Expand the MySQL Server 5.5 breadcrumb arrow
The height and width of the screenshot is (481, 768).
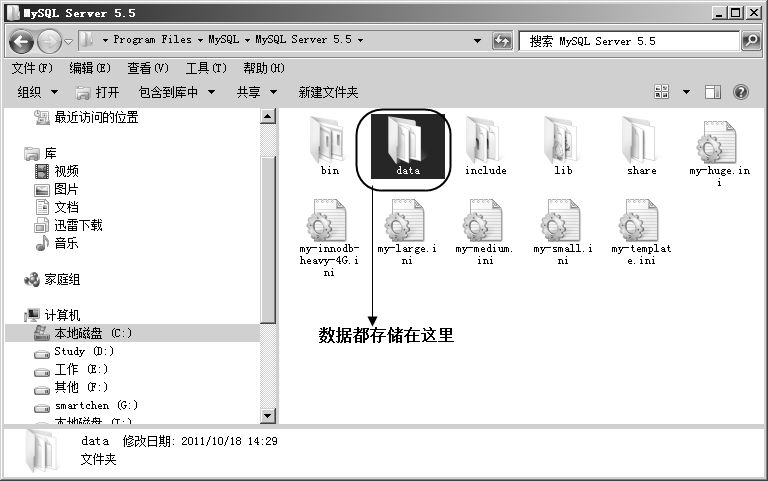pyautogui.click(x=360, y=40)
